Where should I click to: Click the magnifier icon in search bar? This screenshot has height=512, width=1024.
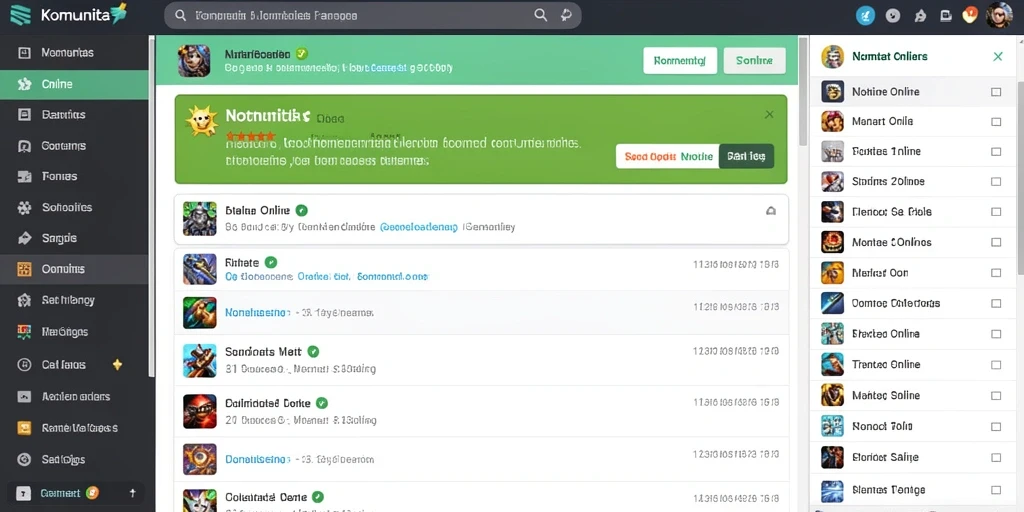(x=541, y=15)
